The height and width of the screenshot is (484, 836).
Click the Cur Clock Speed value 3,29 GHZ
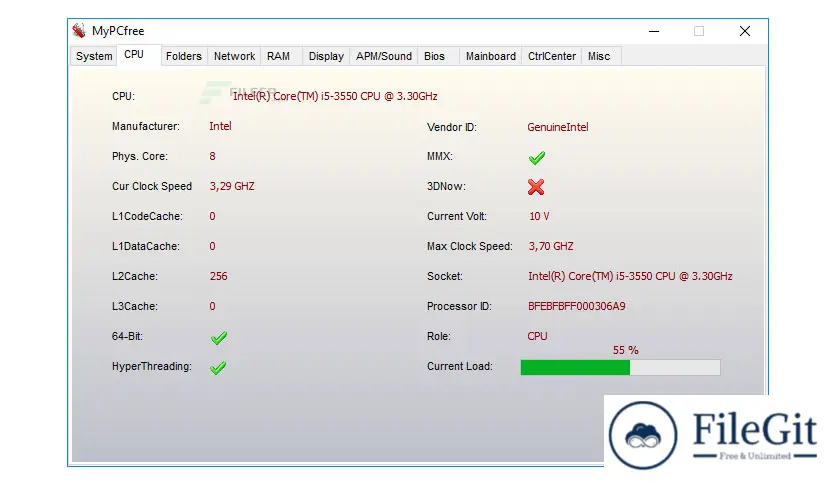(232, 187)
